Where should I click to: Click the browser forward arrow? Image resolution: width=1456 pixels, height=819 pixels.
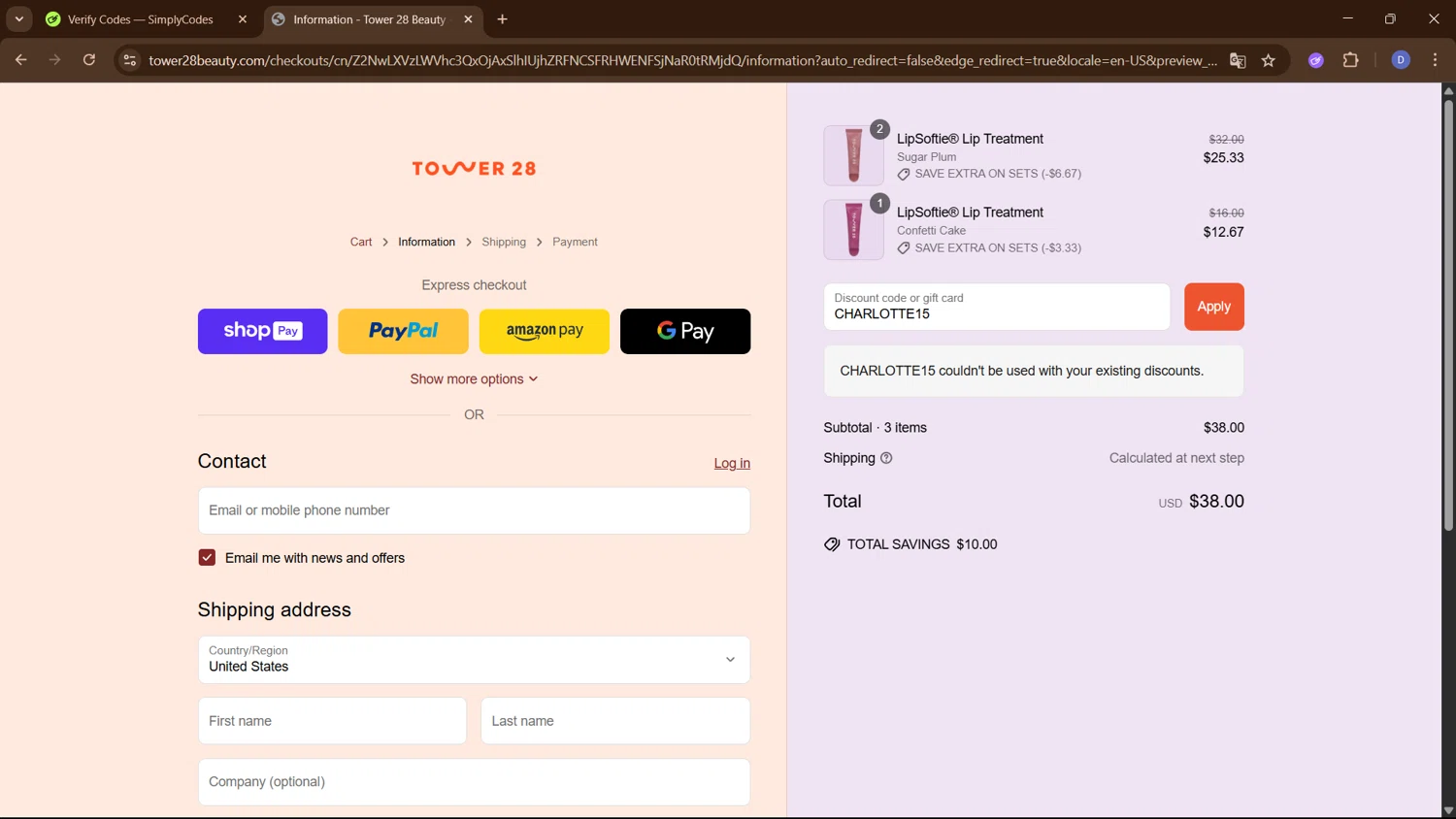(x=55, y=60)
